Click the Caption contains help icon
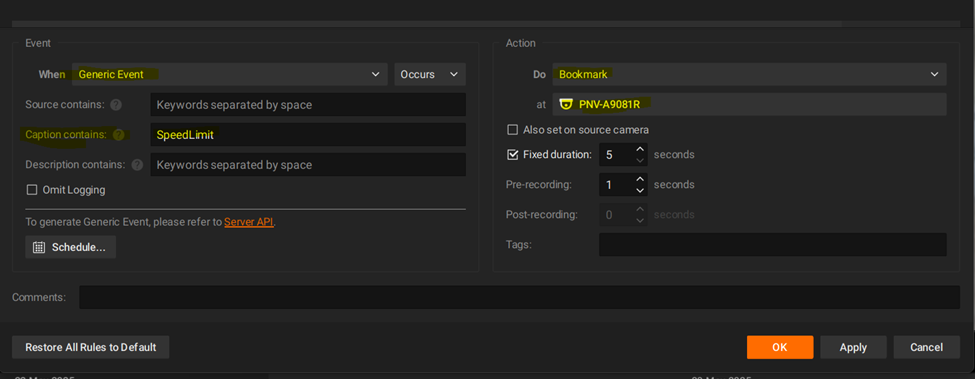Image resolution: width=975 pixels, height=379 pixels. tap(119, 135)
